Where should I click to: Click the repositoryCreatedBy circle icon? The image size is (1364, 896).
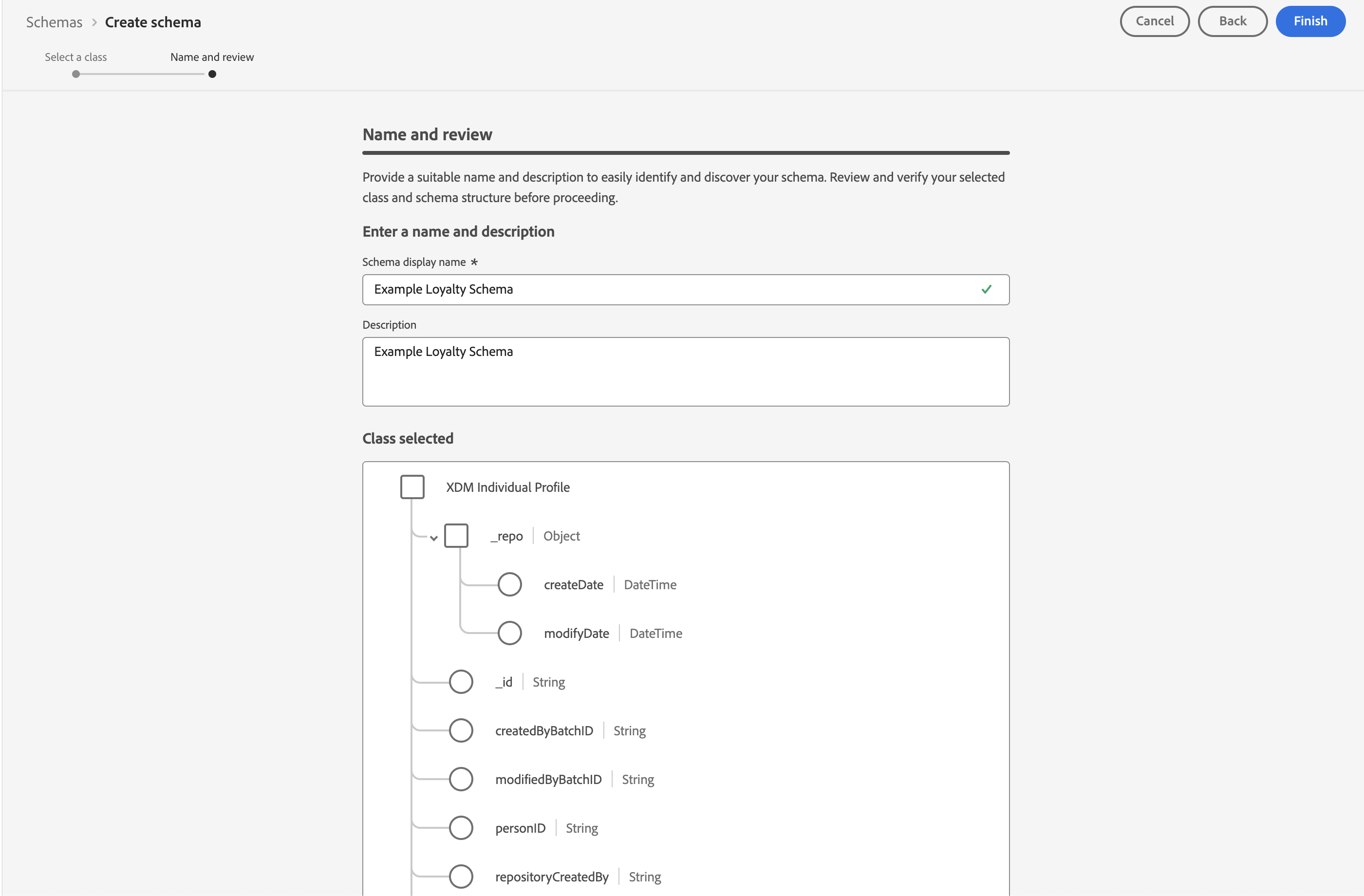(461, 877)
